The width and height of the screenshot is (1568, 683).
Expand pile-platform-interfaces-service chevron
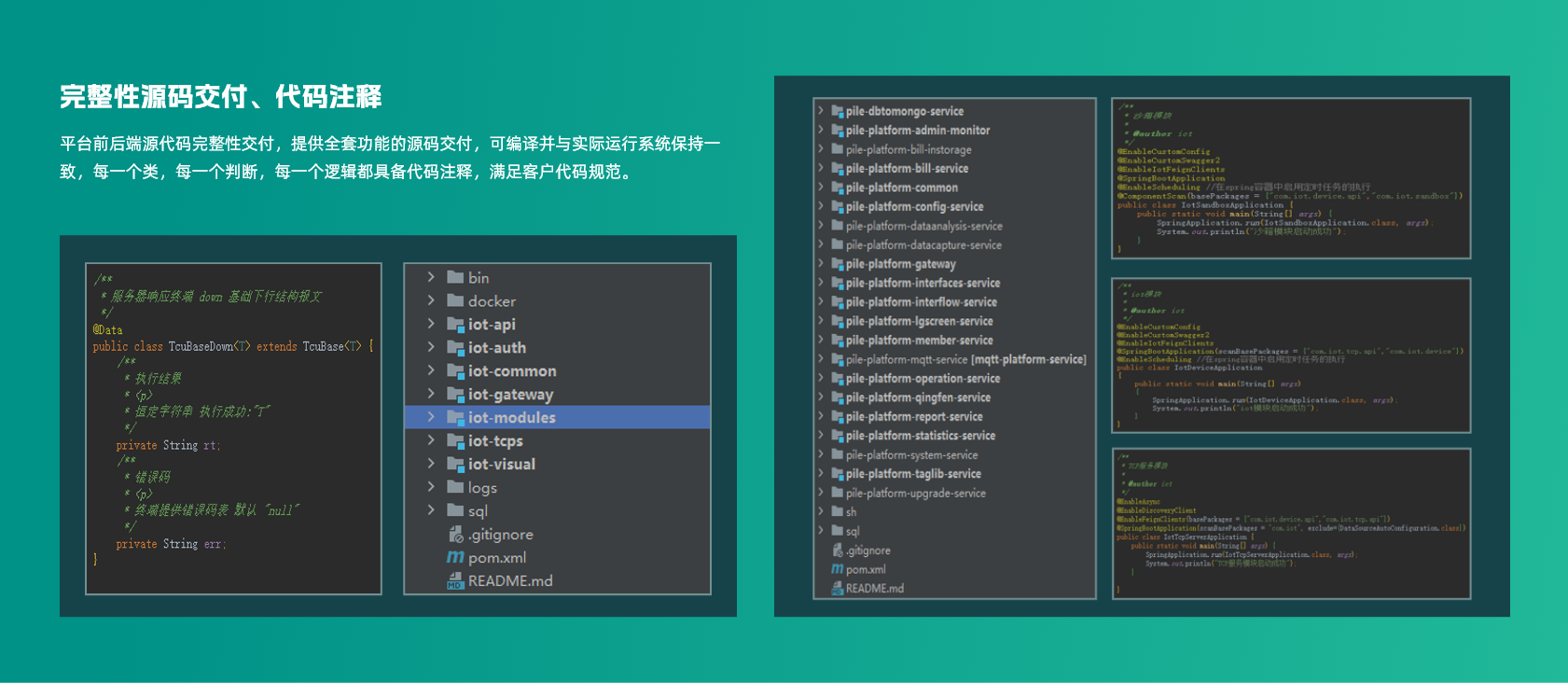[x=821, y=282]
